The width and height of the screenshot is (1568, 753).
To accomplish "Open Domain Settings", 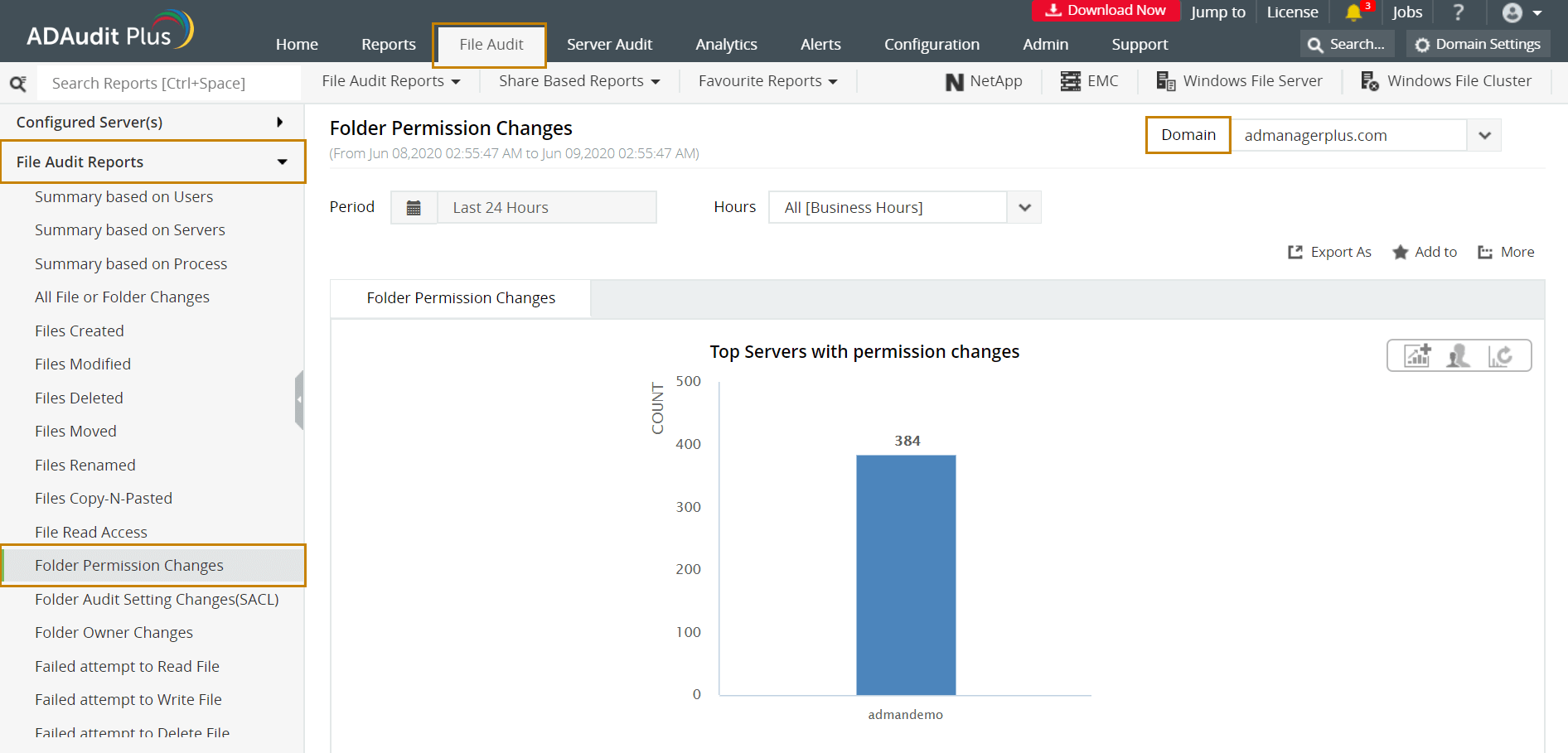I will point(1478,44).
